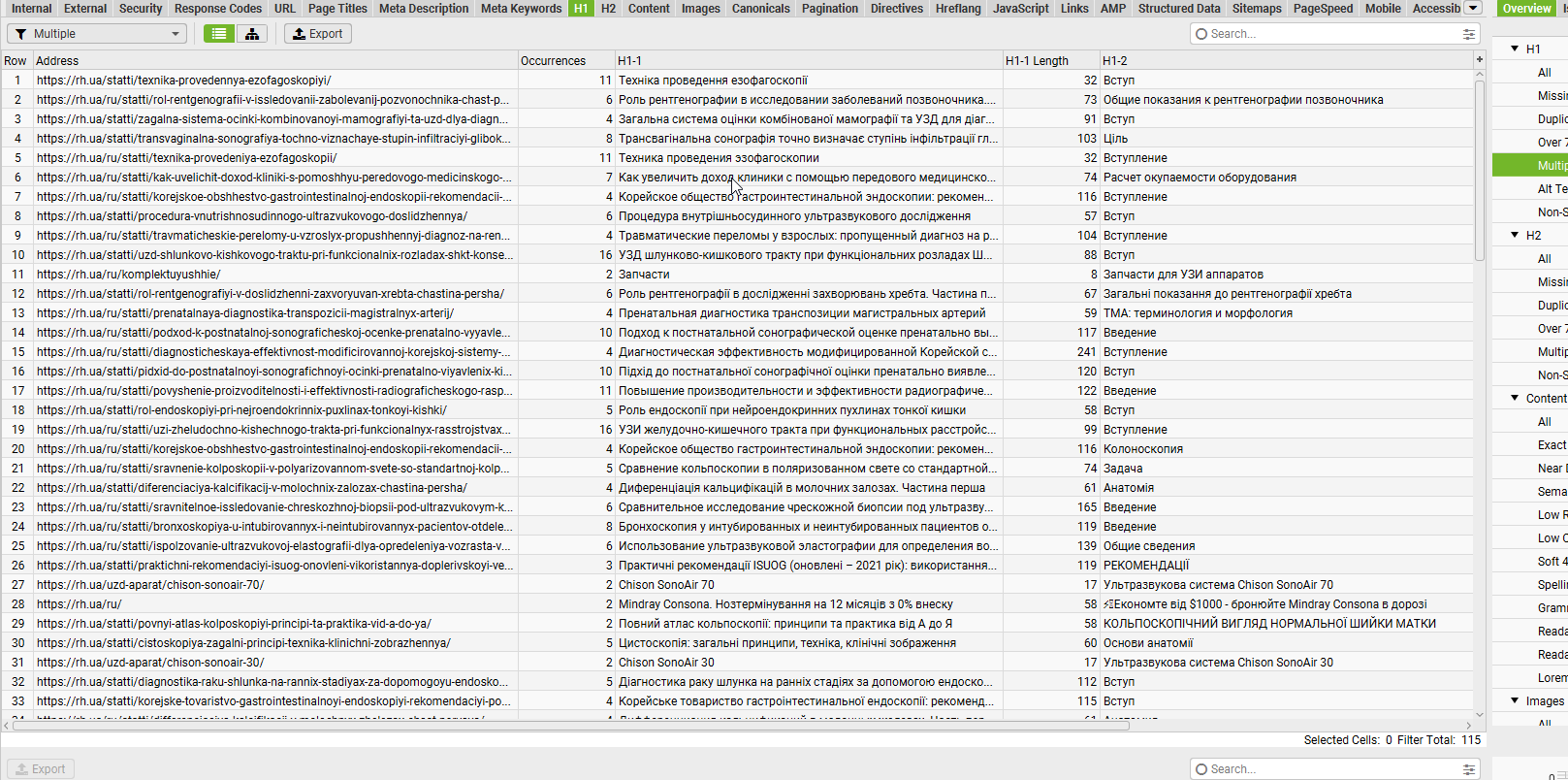Collapse the H1 section in the Overview tree
Screen dimensions: 1568x780
click(1515, 49)
